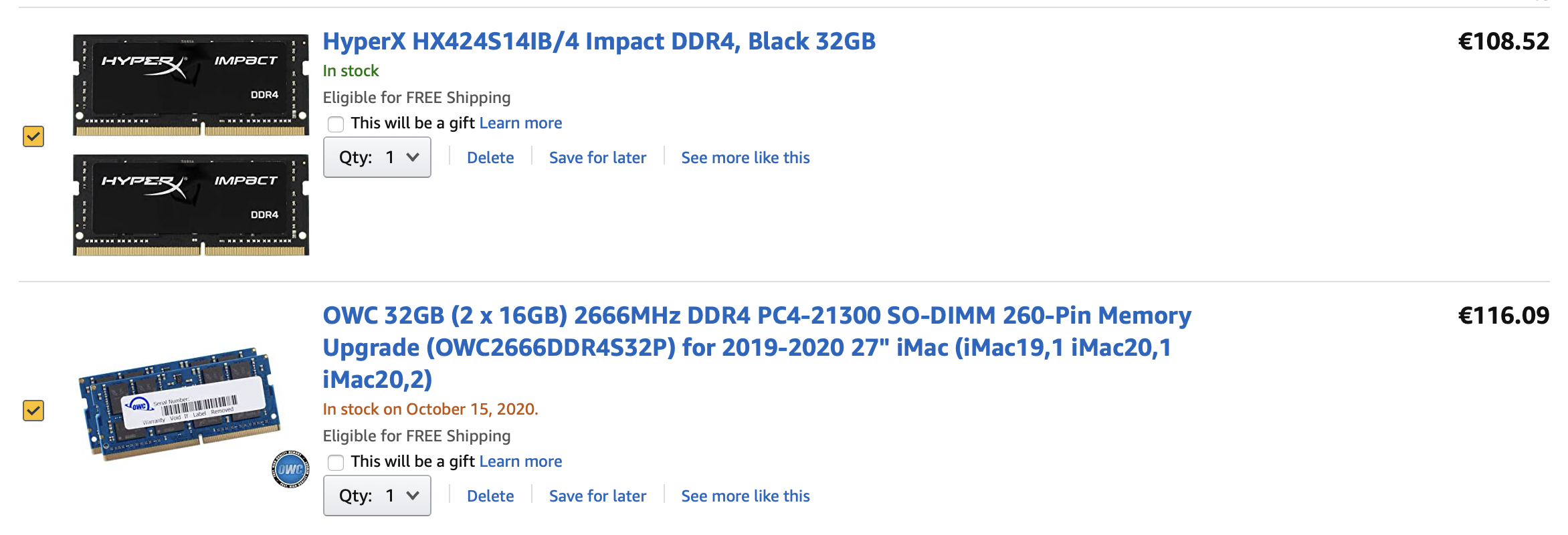Open the OWC 32GB memory product title

click(757, 347)
